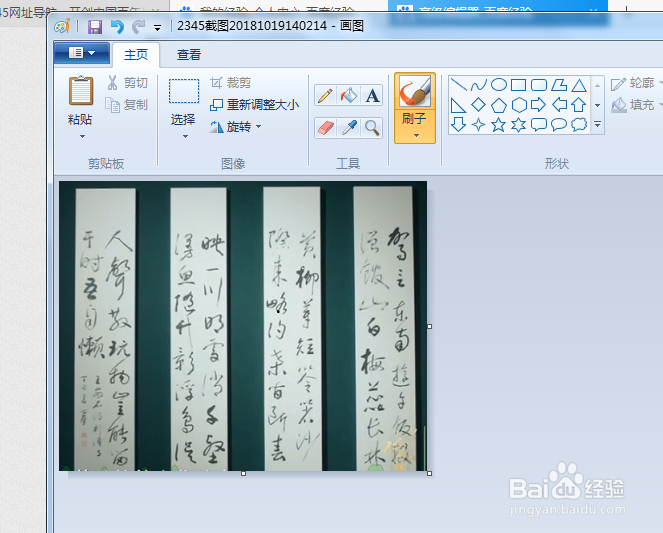Click the rectangular Select (选择) icon

184,91
